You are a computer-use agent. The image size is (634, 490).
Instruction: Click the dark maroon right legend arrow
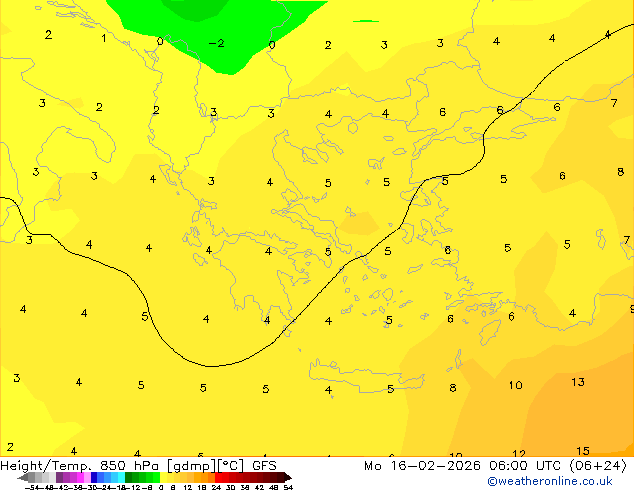288,478
